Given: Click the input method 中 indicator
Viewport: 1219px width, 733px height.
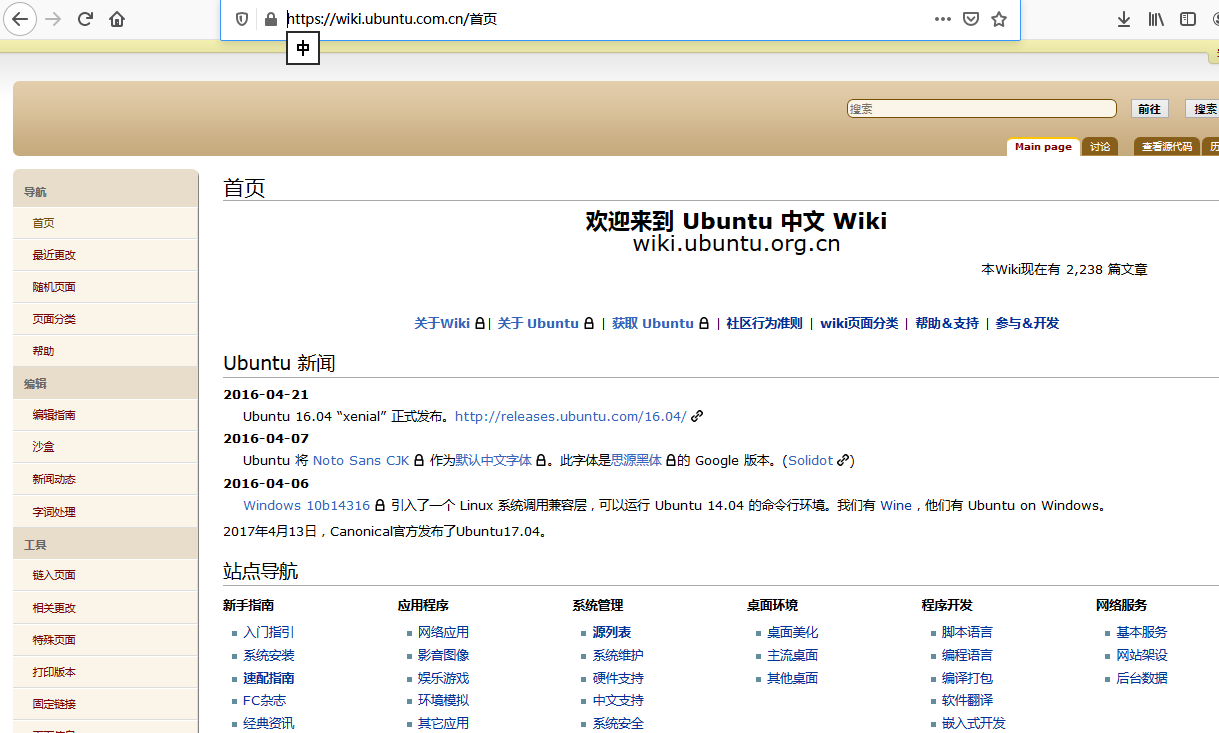Looking at the screenshot, I should 303,48.
